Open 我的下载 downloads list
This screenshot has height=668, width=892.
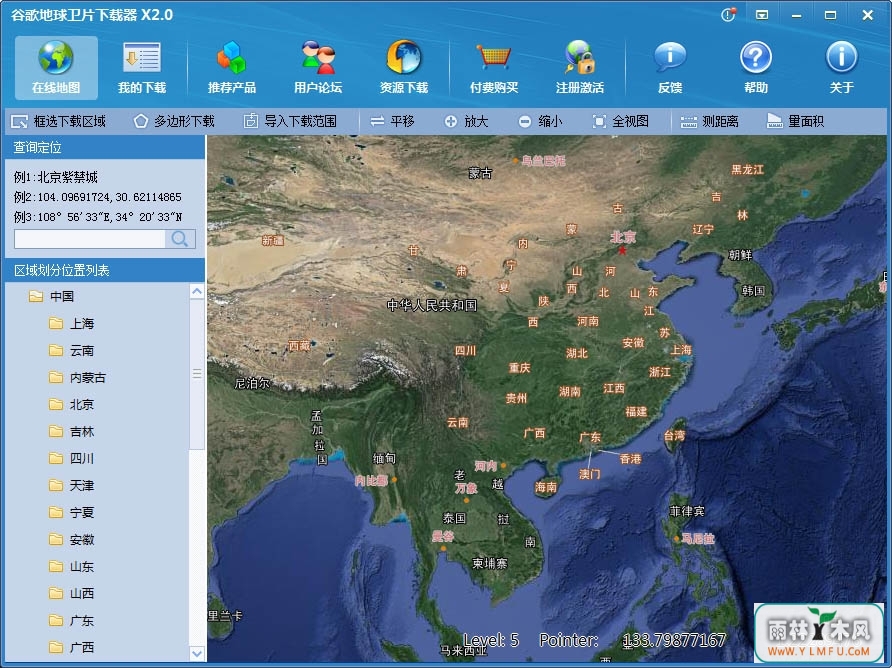(x=142, y=68)
